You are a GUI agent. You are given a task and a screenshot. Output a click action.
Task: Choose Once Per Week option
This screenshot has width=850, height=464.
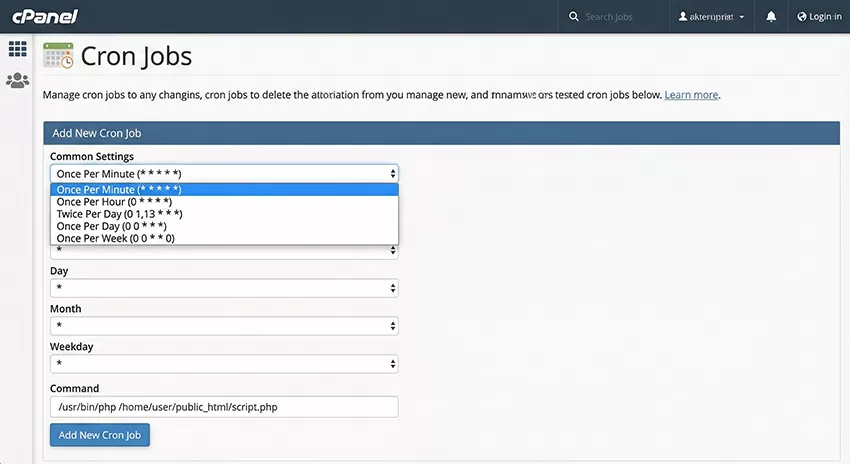click(224, 239)
